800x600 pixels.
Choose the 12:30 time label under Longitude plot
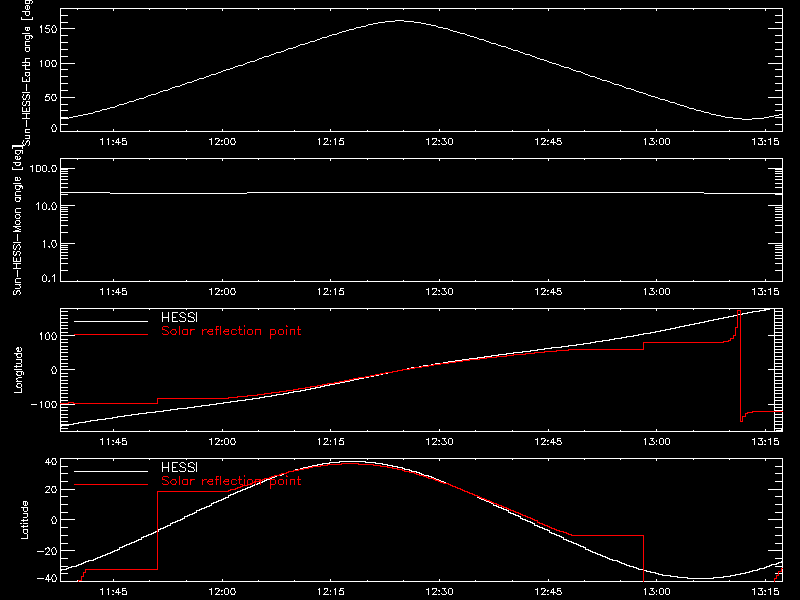click(x=439, y=441)
